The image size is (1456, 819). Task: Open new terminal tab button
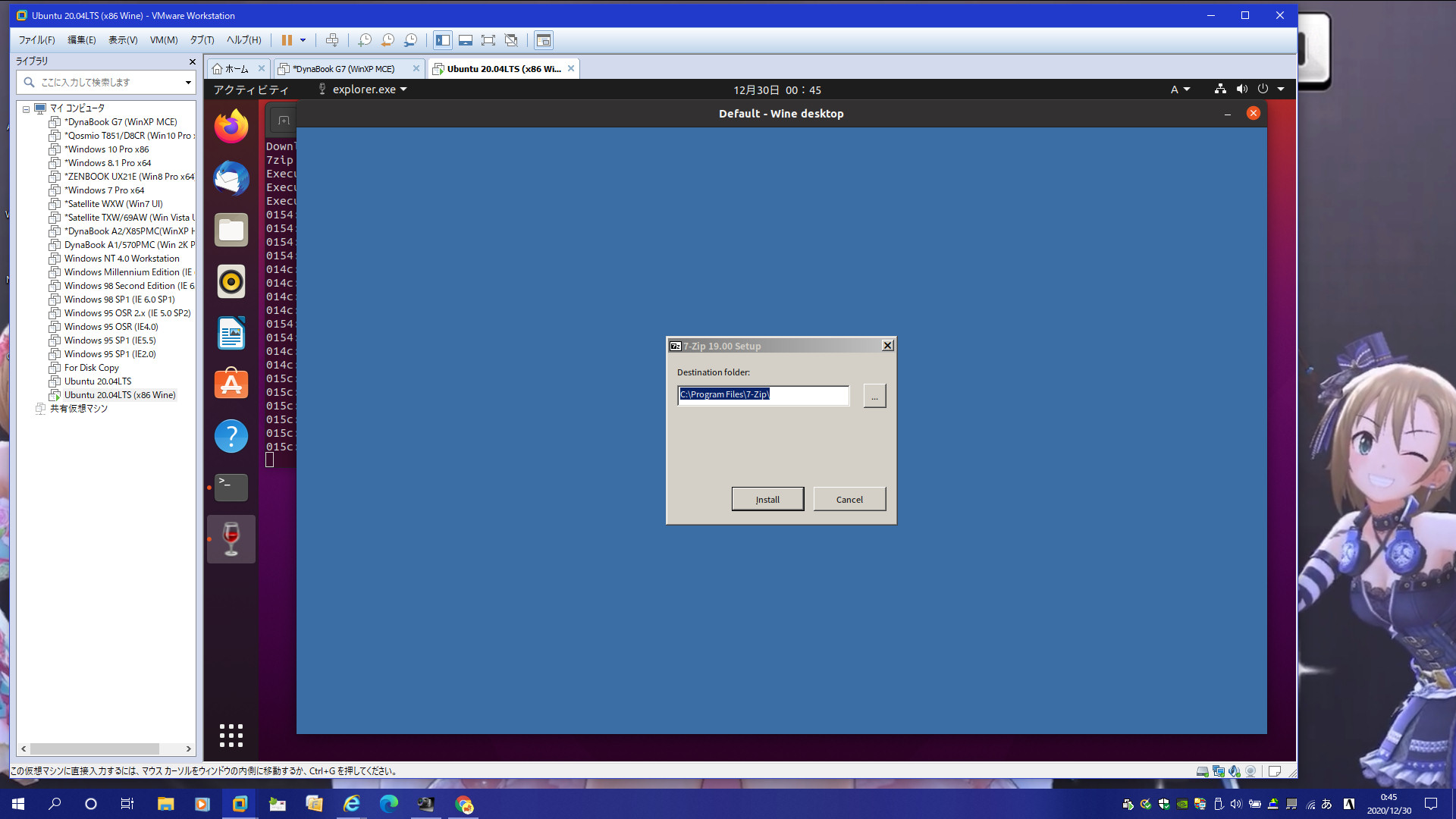click(284, 121)
